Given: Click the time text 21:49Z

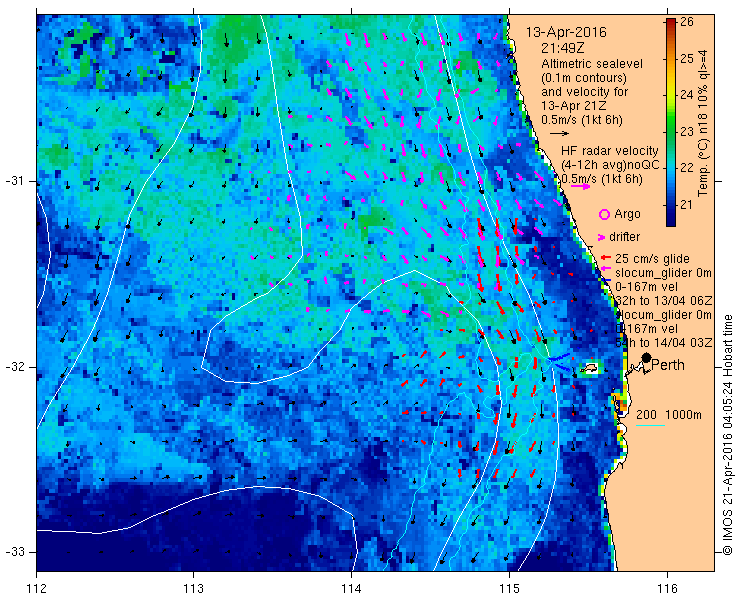Looking at the screenshot, I should (564, 48).
